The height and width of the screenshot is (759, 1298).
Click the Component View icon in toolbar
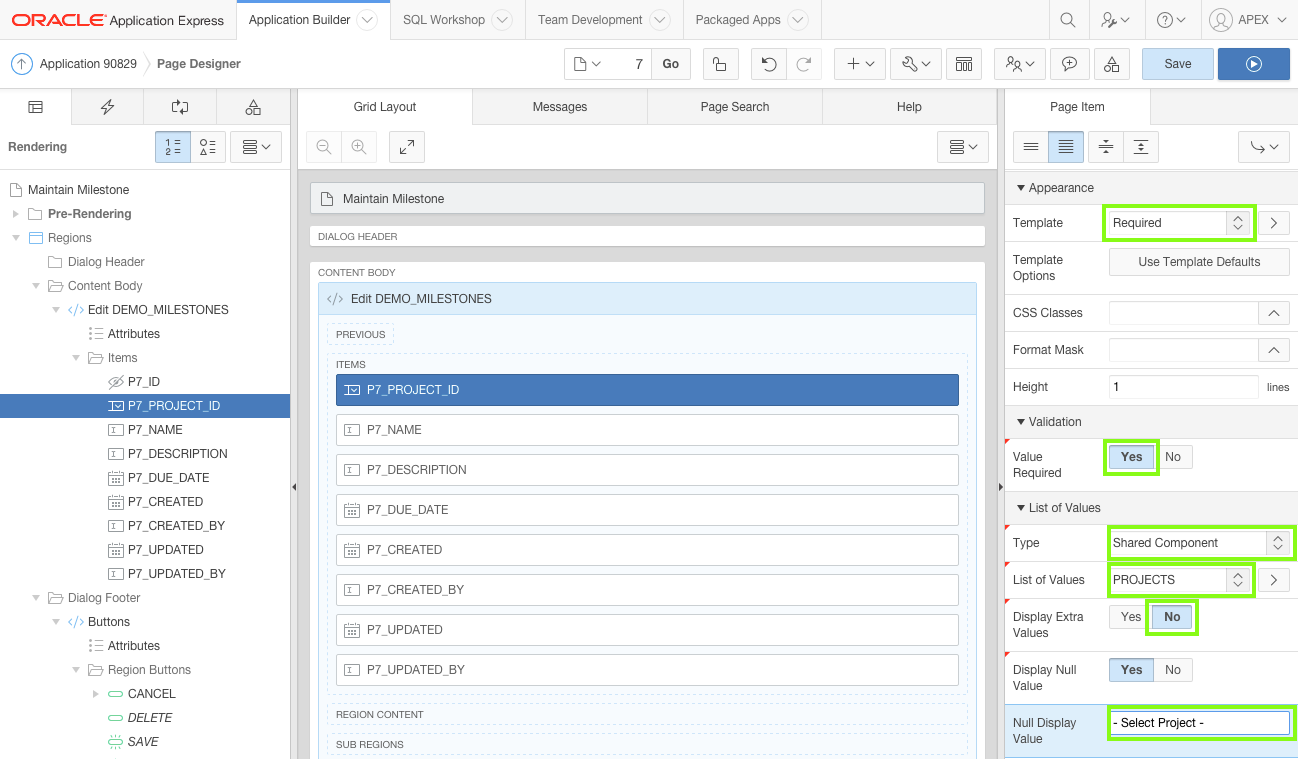coord(964,64)
